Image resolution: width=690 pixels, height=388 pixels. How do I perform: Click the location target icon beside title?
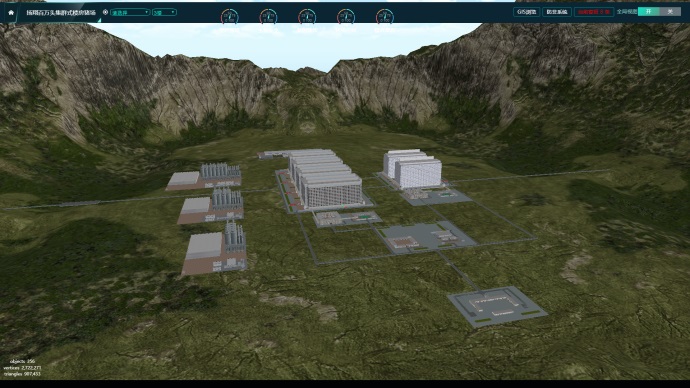point(105,12)
